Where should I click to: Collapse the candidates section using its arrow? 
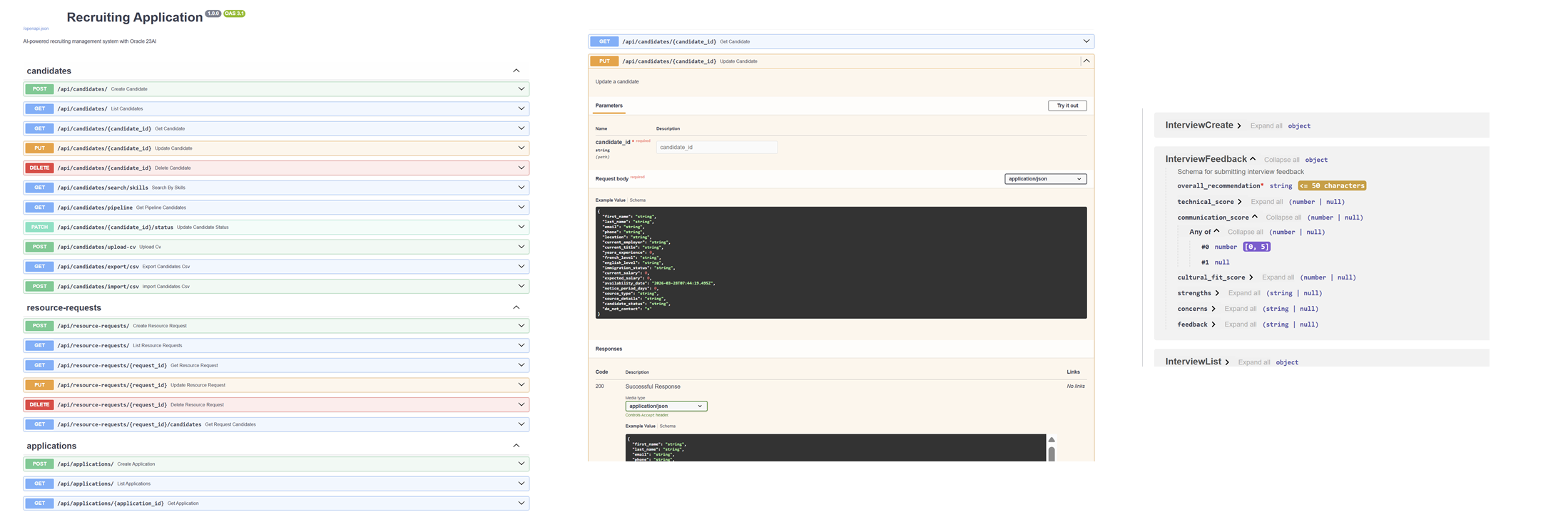coord(516,71)
